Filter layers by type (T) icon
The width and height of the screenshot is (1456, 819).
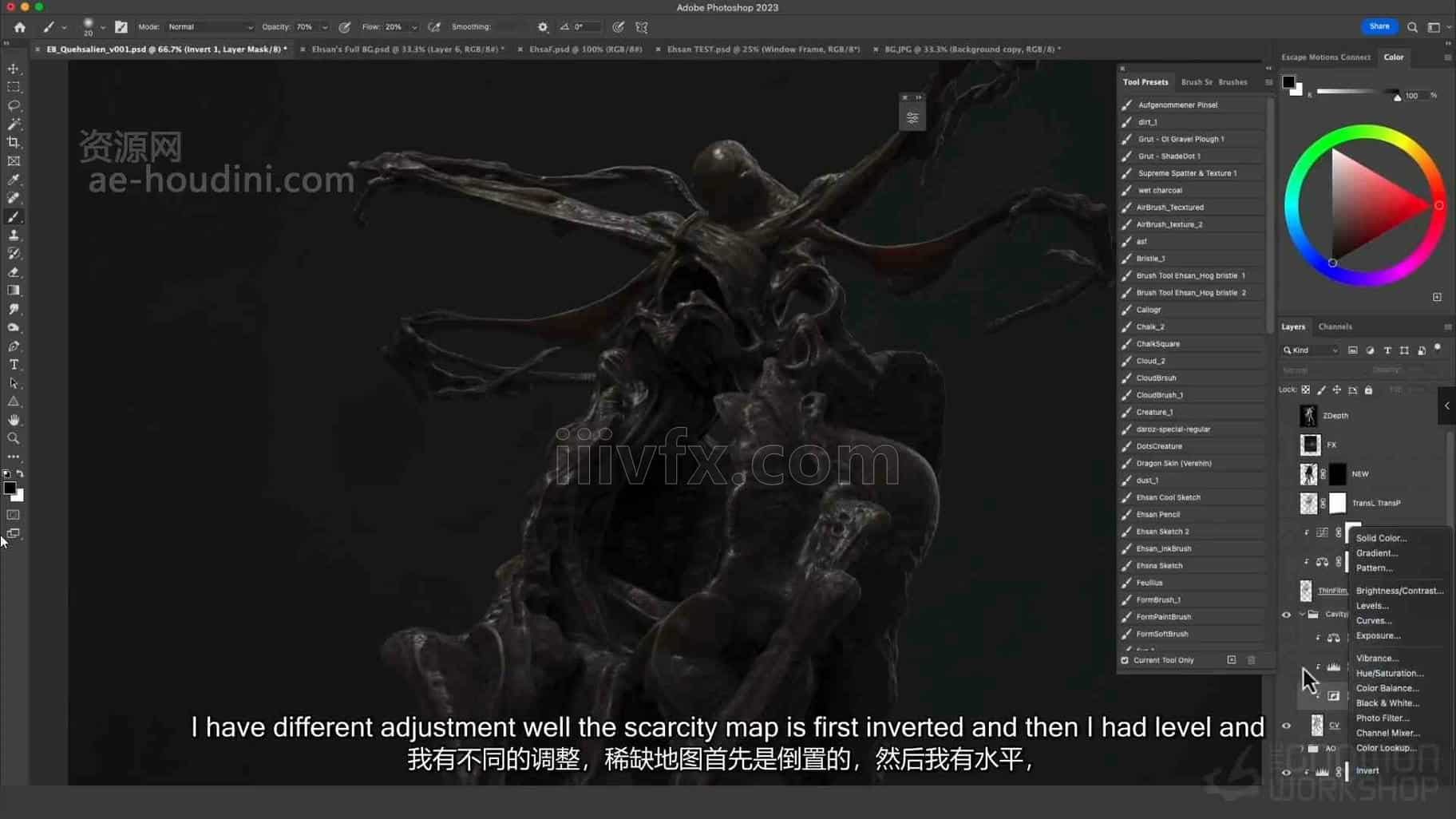click(x=1387, y=350)
